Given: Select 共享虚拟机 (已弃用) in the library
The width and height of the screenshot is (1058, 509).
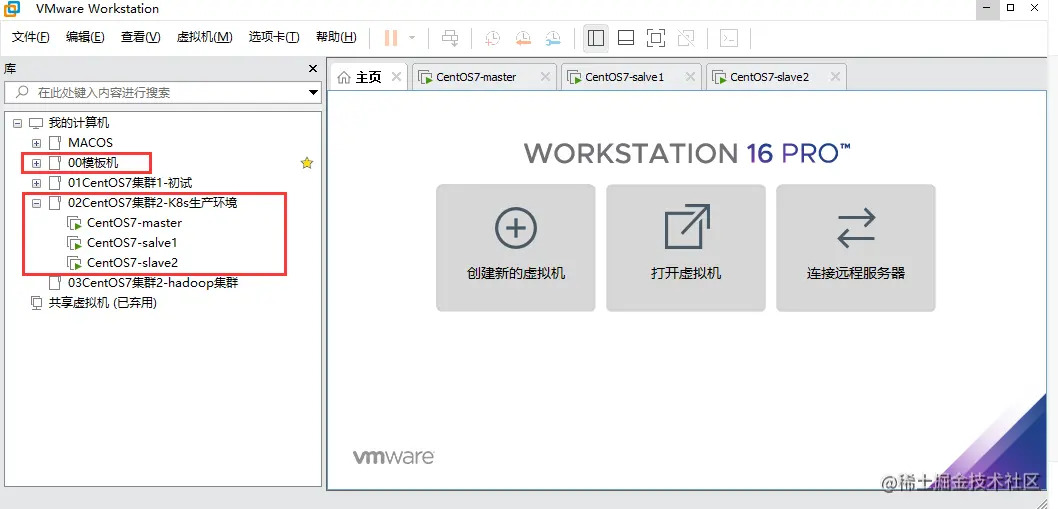Looking at the screenshot, I should [x=103, y=303].
